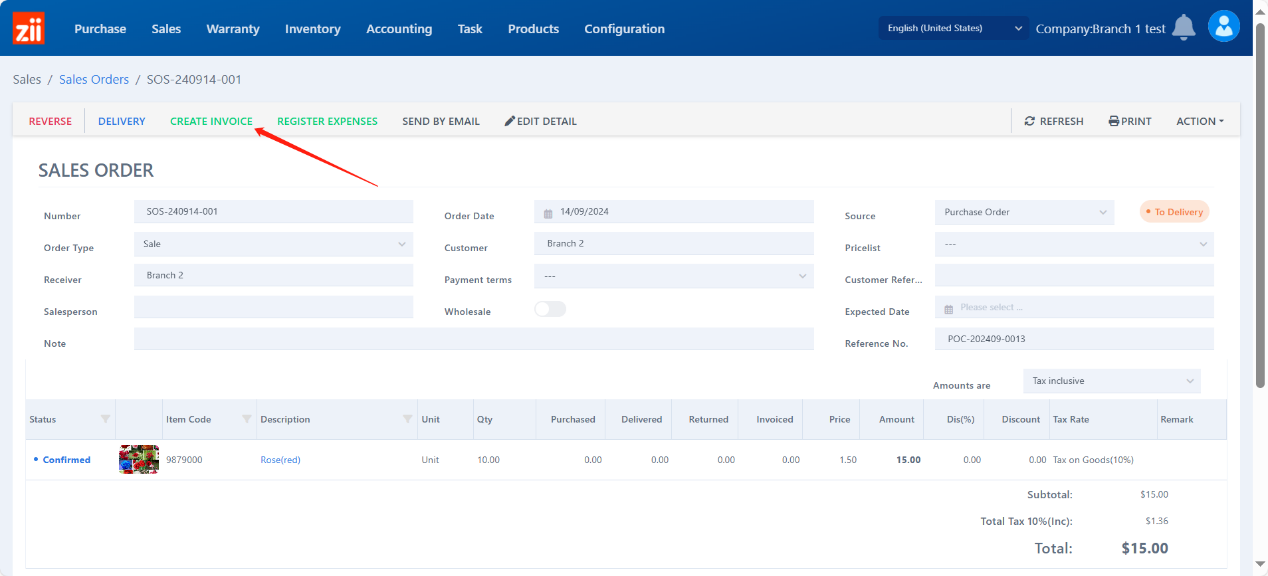The width and height of the screenshot is (1268, 576).
Task: Expand the Order Type dropdown
Action: click(273, 244)
